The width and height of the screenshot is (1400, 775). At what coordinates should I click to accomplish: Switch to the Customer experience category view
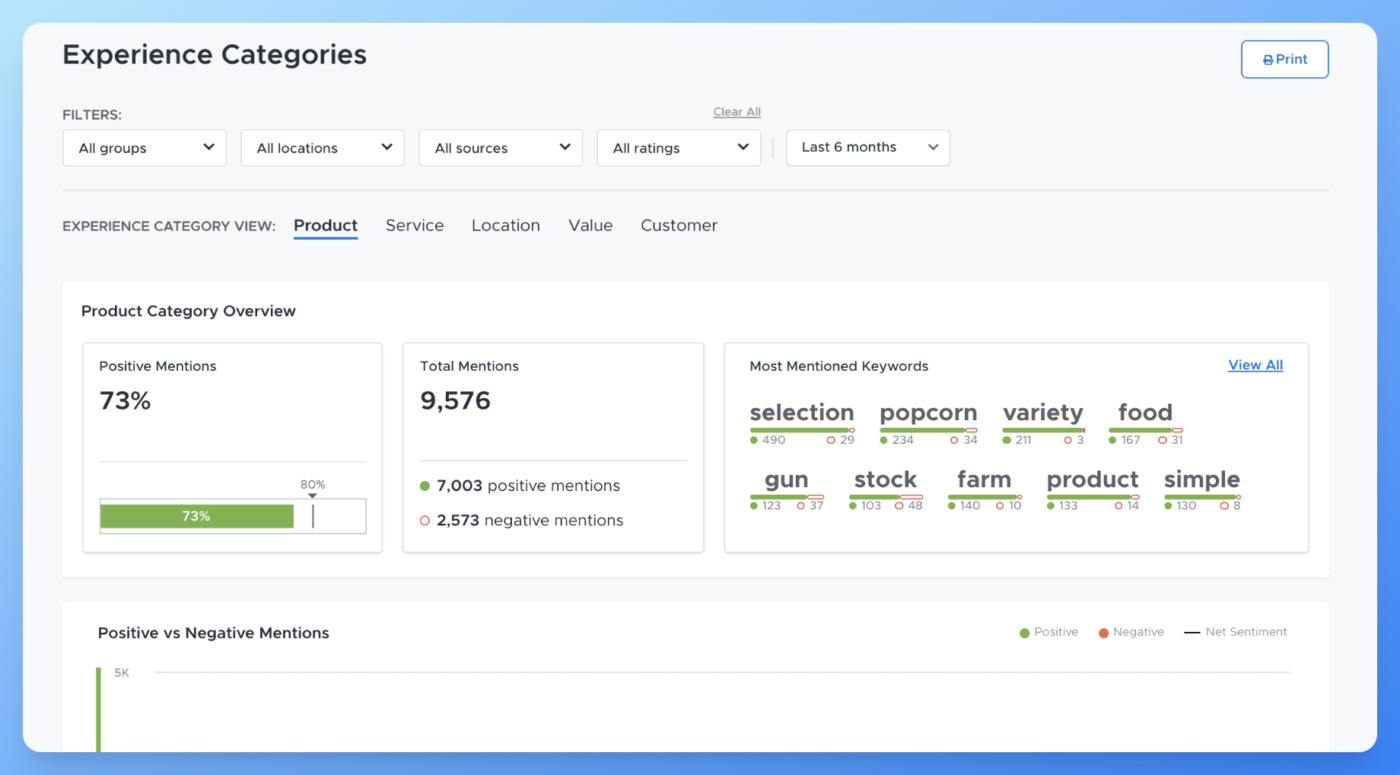[x=679, y=225]
